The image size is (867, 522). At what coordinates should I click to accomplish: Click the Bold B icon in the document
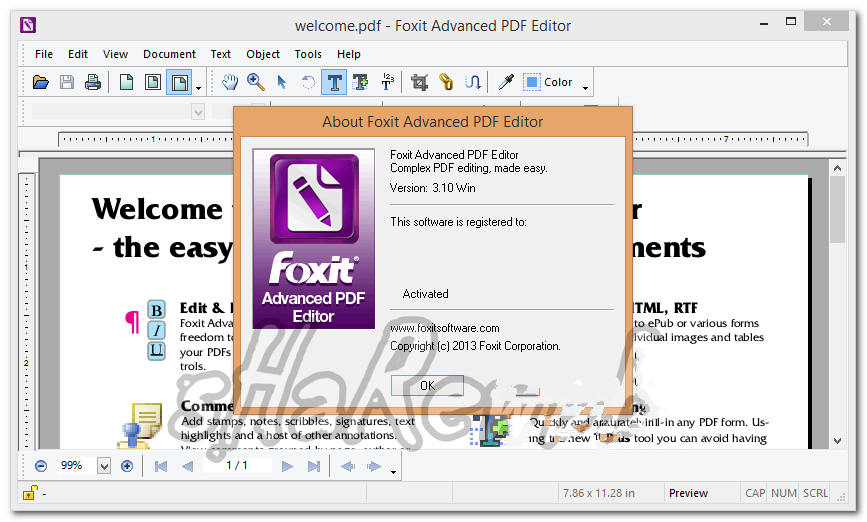(x=156, y=310)
